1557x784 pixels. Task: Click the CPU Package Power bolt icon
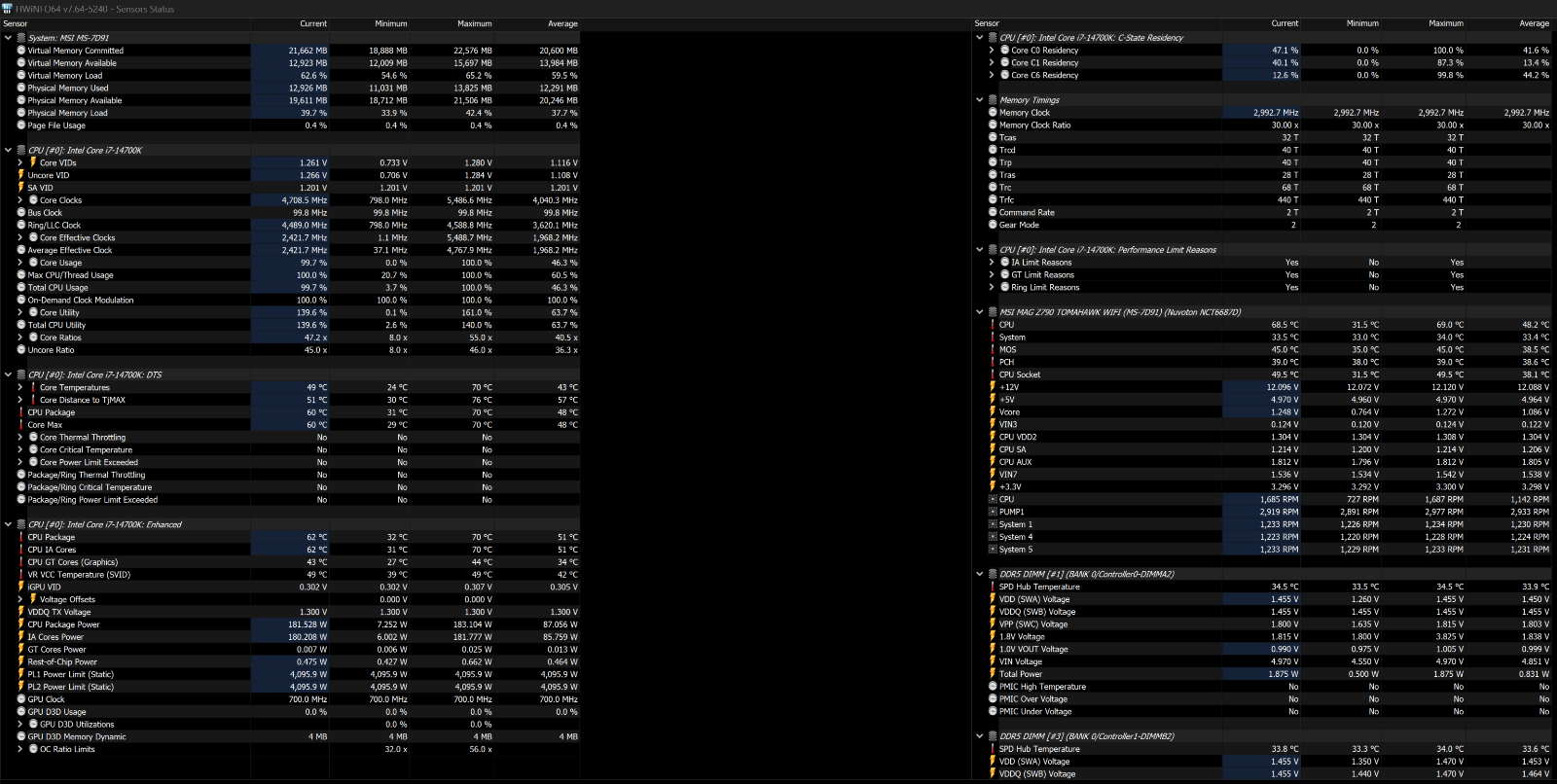pos(21,624)
